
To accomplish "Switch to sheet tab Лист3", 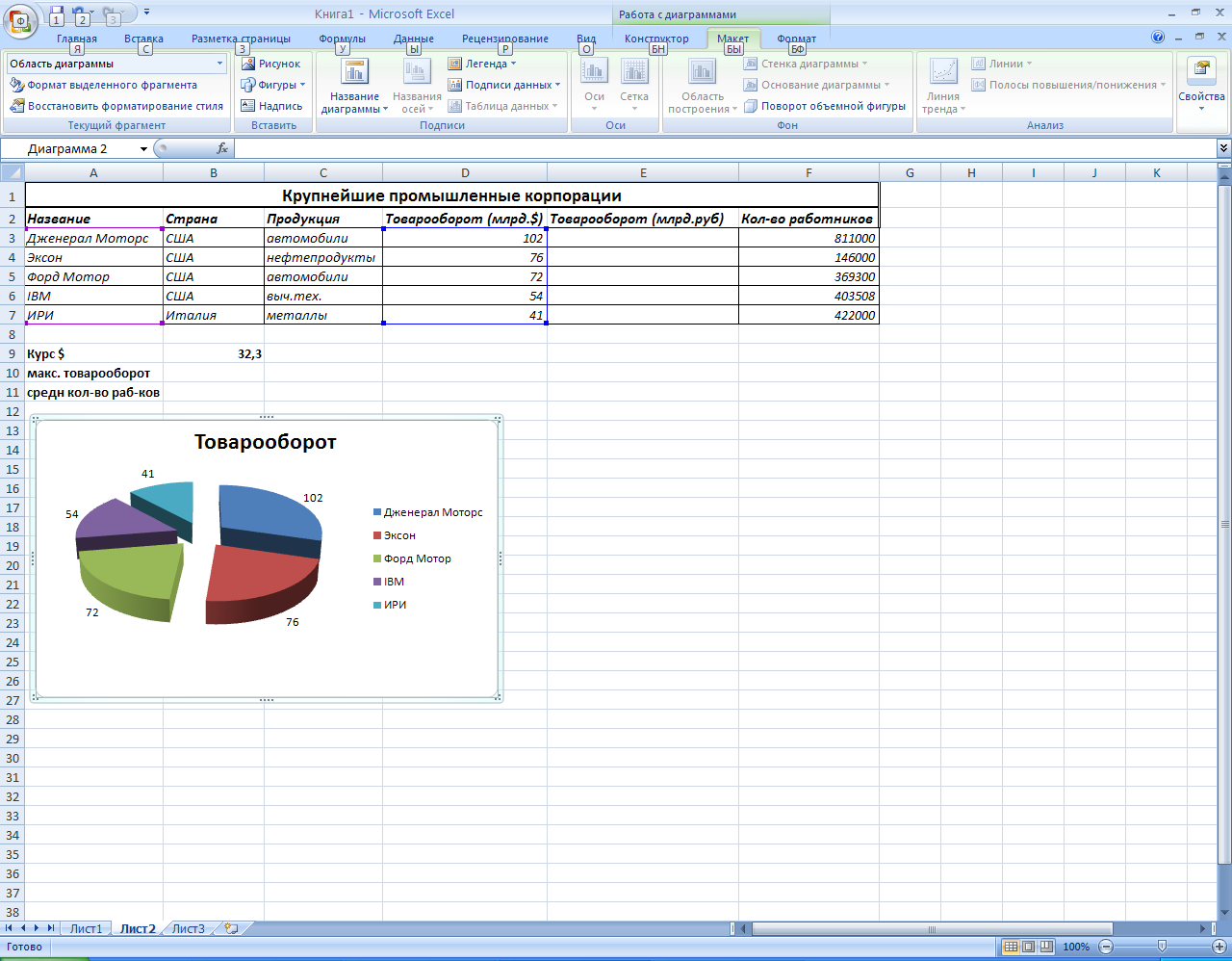I will point(189,929).
